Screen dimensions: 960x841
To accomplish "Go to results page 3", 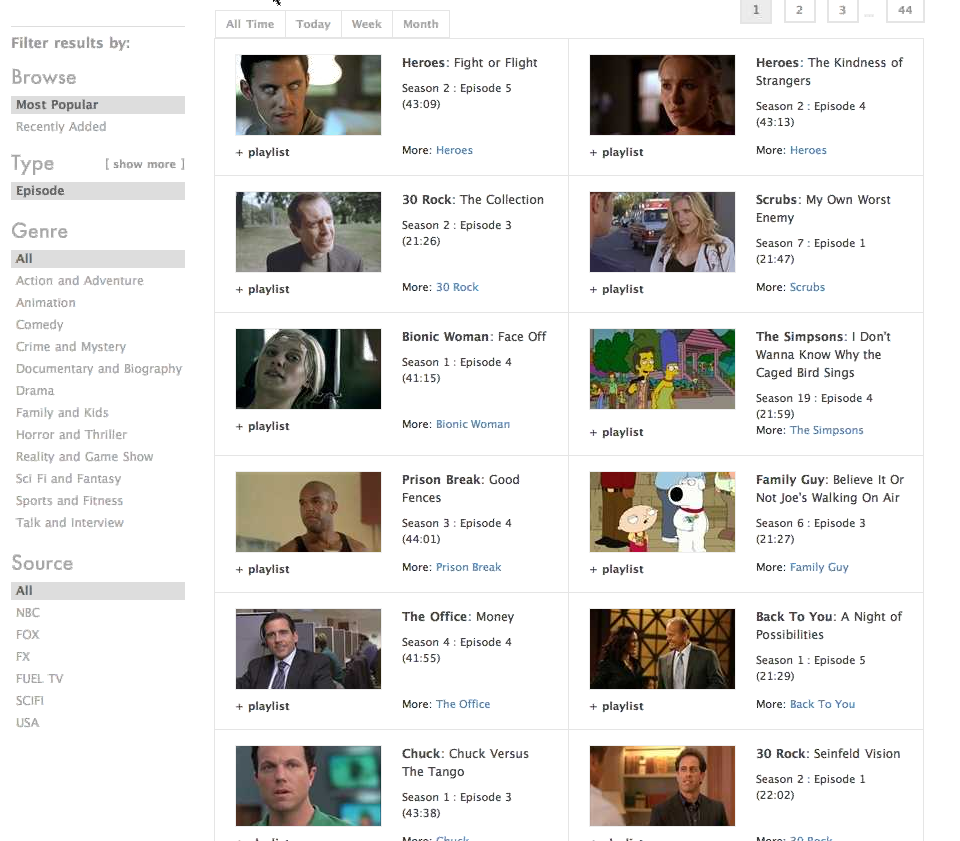I will pyautogui.click(x=842, y=10).
